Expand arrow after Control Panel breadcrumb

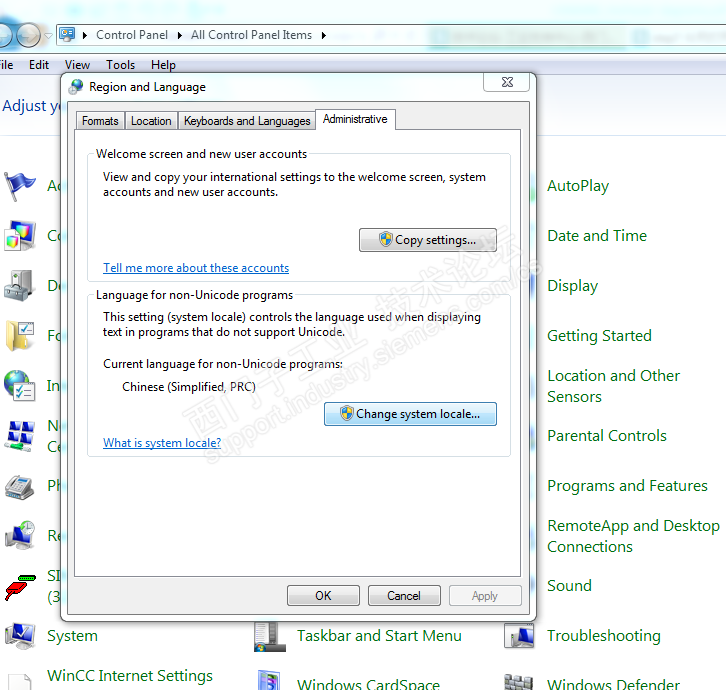click(180, 35)
